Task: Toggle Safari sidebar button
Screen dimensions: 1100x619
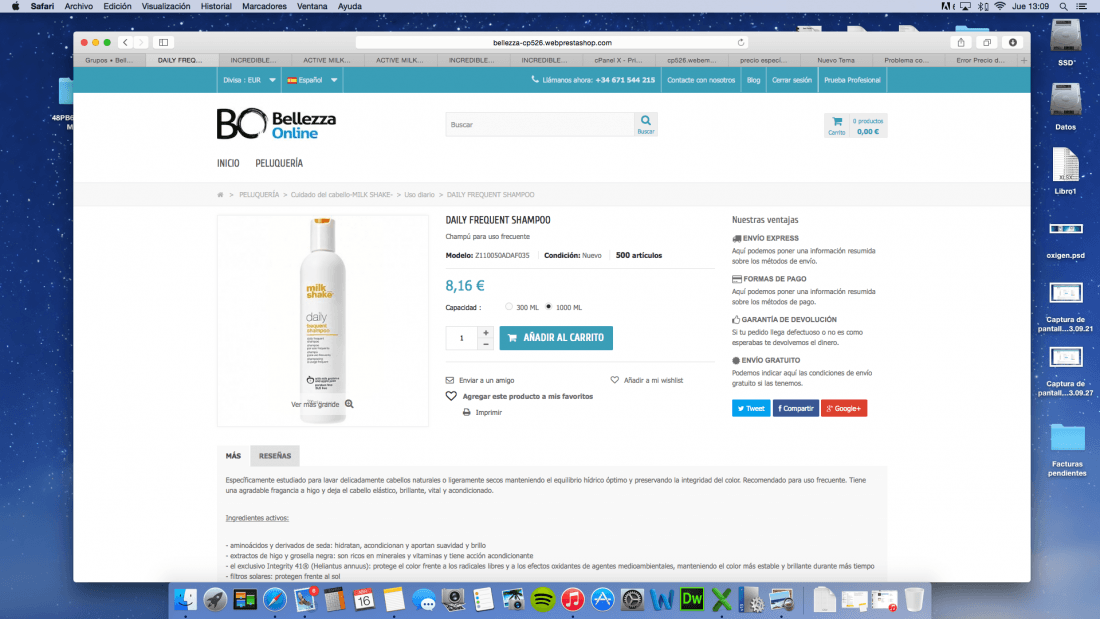Action: point(163,42)
